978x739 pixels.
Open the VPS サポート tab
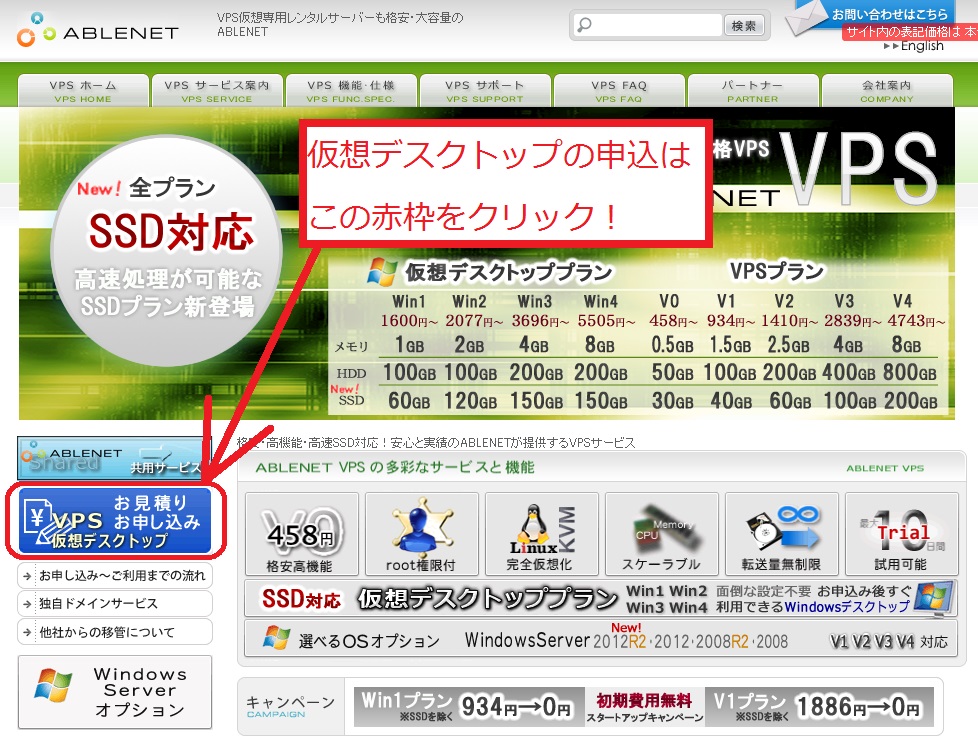pyautogui.click(x=485, y=91)
